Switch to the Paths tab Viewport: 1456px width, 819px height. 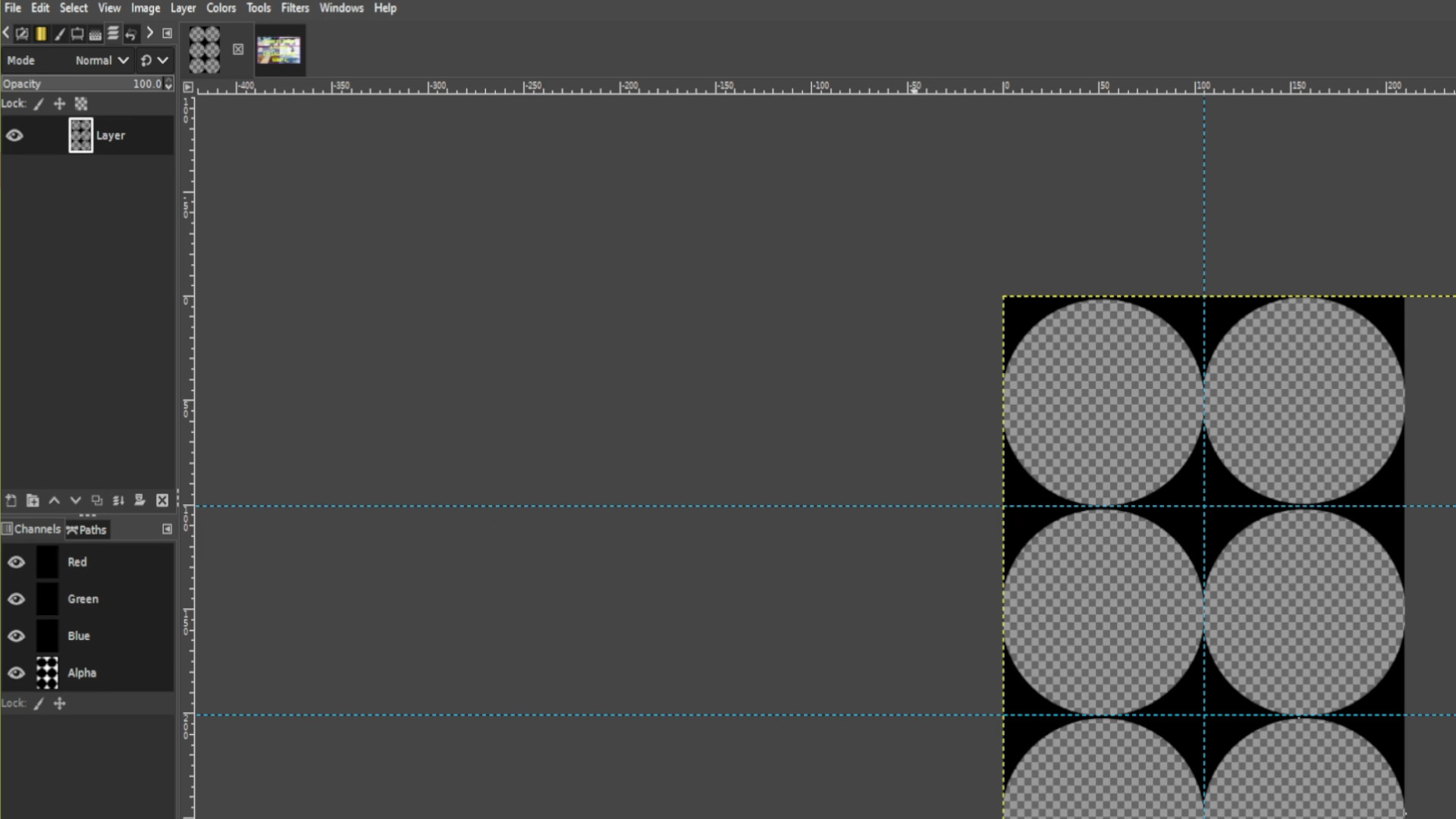86,529
